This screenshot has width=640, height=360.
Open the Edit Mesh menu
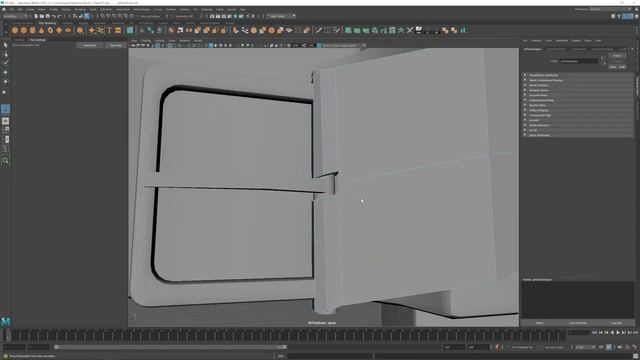tap(106, 9)
